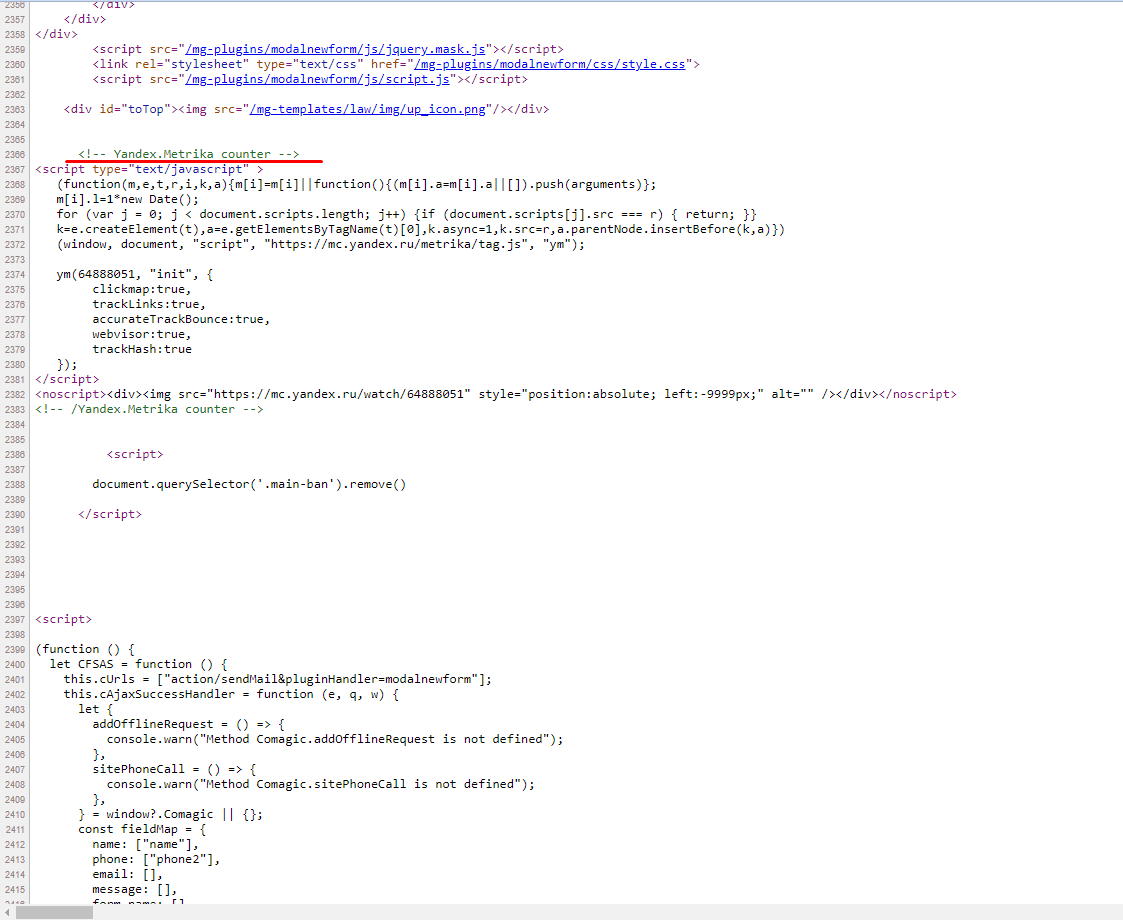Click the ym(64888051, "init" line

click(x=135, y=274)
